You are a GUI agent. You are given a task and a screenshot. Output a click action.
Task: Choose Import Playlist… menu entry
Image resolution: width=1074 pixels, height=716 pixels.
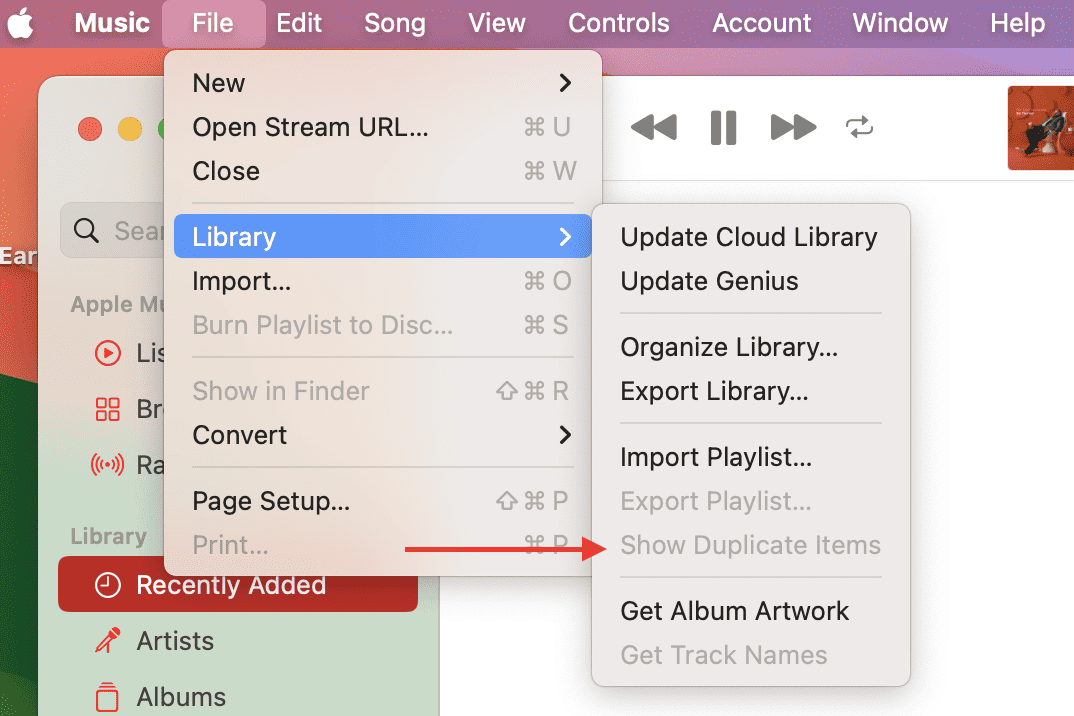click(716, 457)
